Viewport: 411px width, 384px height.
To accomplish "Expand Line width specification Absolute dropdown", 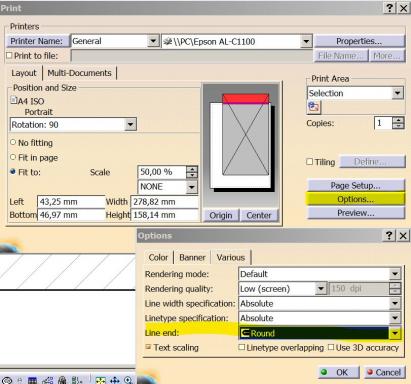I will tap(395, 303).
